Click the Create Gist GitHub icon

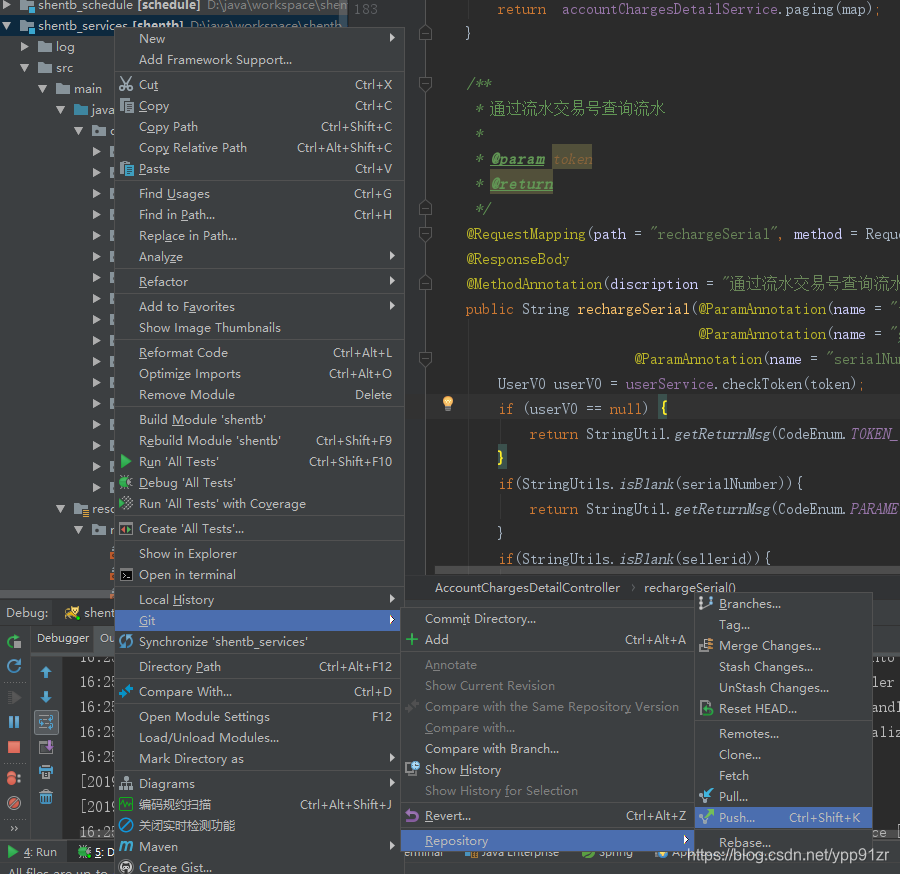[126, 867]
